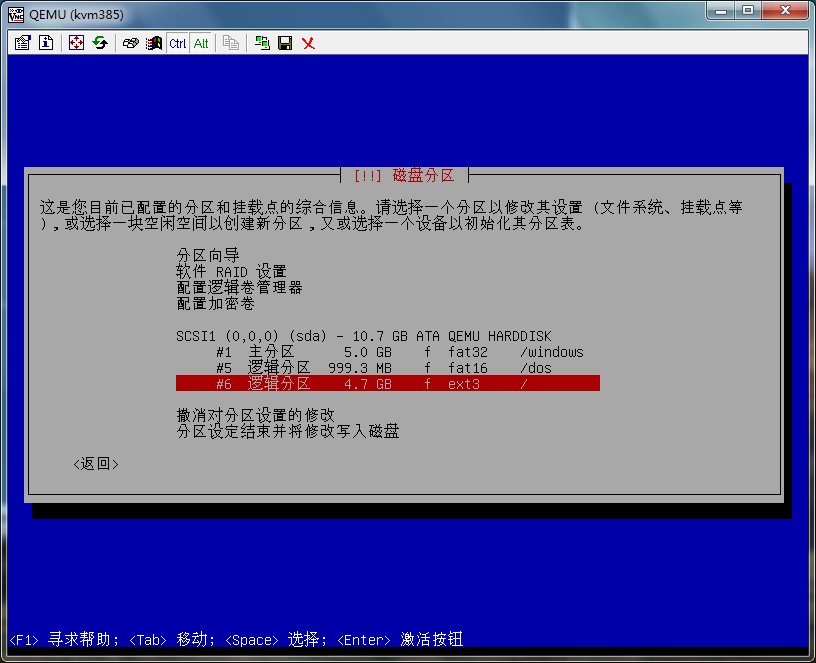Show connection info icon
The image size is (816, 663).
(46, 43)
